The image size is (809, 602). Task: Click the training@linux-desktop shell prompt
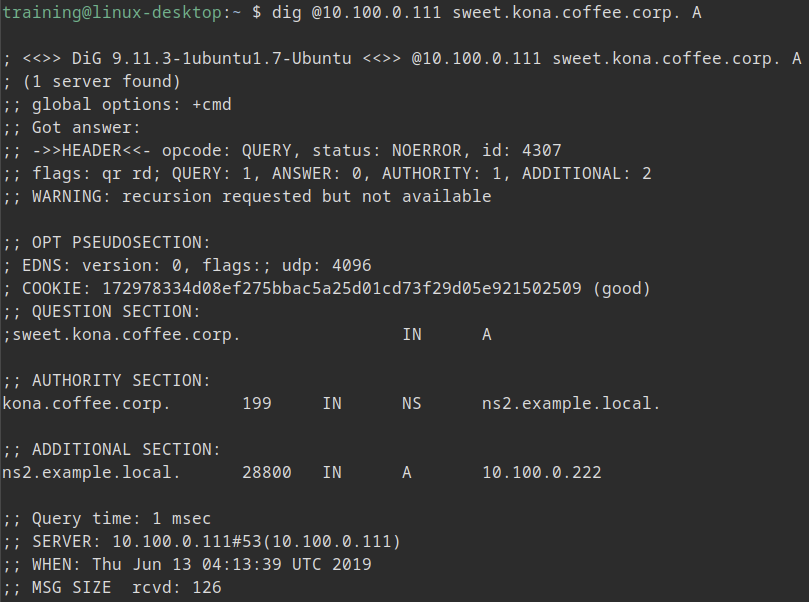pos(121,13)
